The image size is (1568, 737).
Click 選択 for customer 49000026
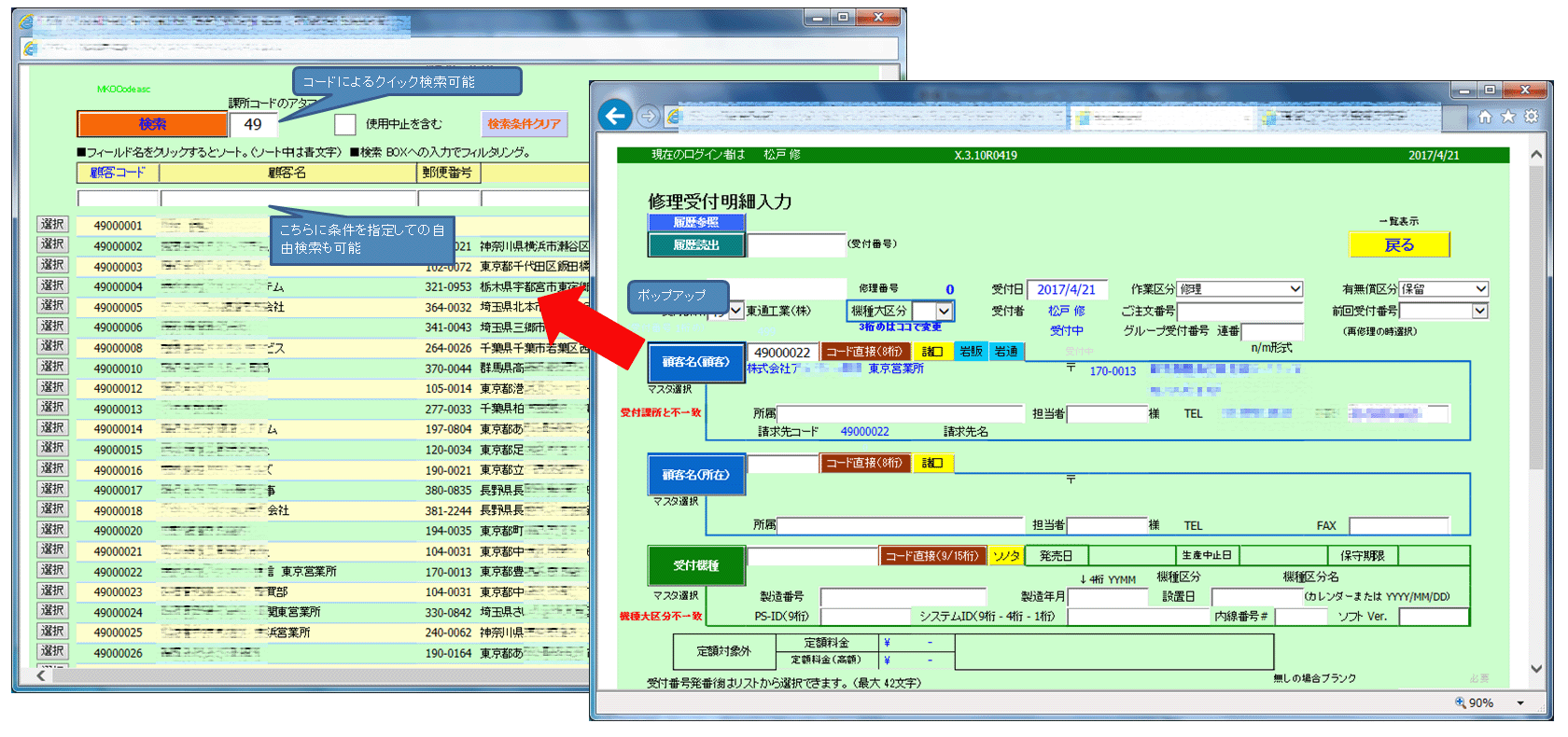point(52,652)
